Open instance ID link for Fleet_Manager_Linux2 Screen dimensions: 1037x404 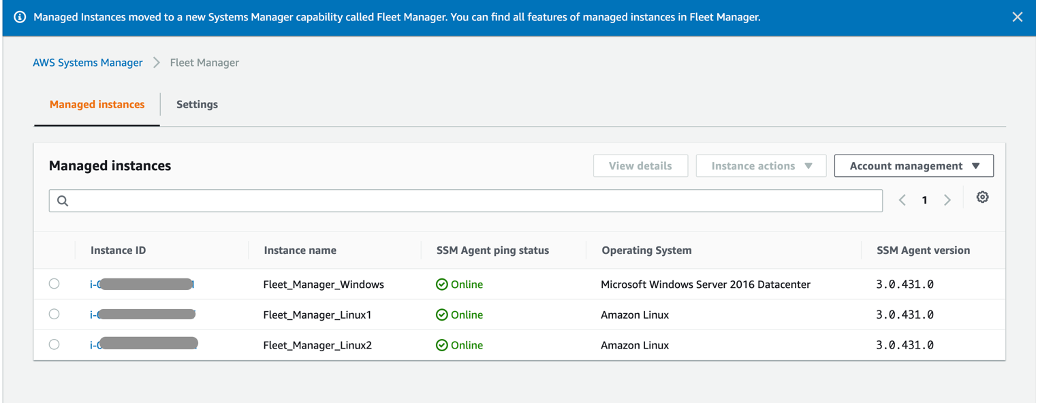coord(144,345)
